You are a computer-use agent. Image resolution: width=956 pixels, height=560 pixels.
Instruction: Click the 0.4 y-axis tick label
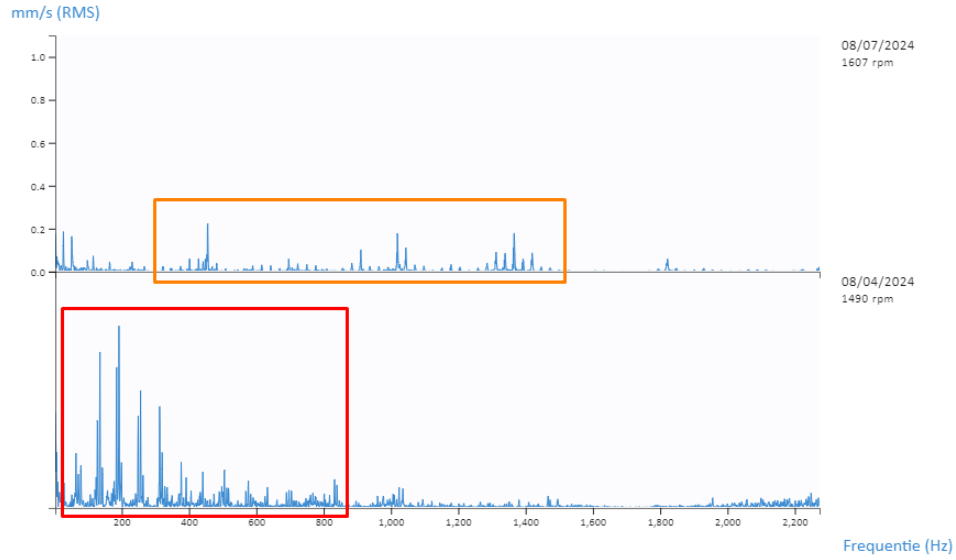coord(38,187)
